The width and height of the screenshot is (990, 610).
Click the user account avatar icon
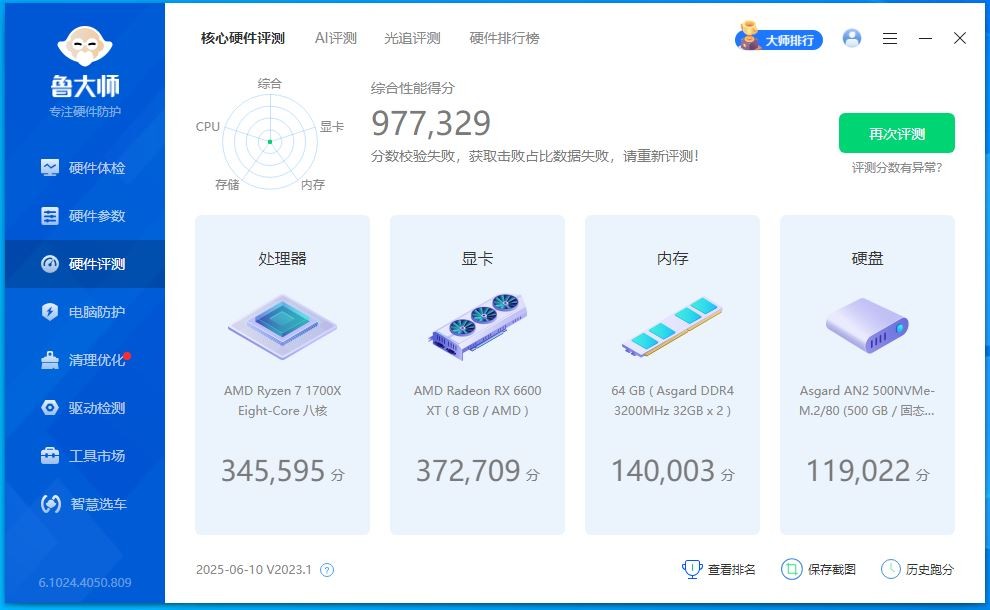tap(852, 39)
